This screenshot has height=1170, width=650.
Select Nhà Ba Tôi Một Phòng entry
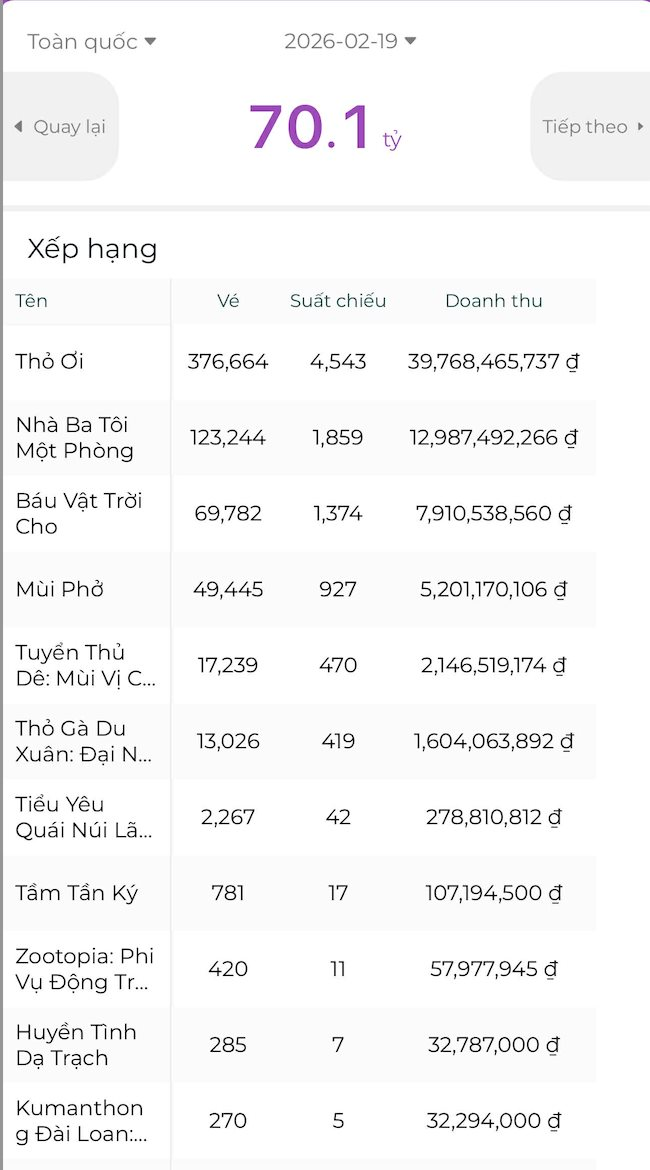point(75,438)
